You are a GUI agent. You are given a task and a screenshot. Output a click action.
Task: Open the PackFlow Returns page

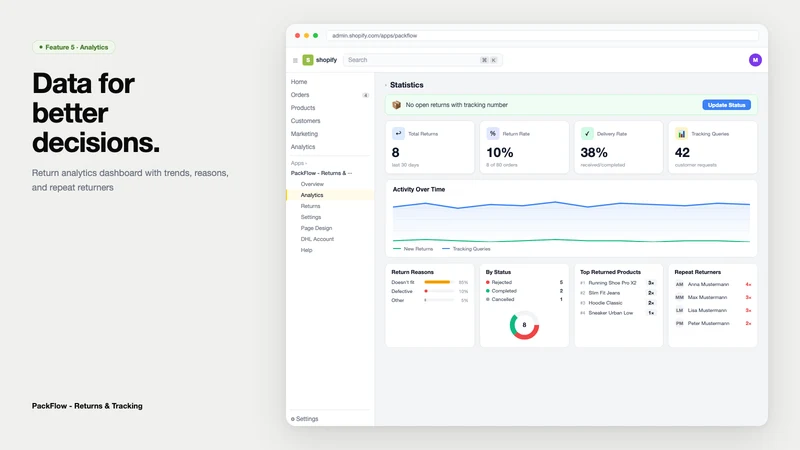click(x=310, y=206)
